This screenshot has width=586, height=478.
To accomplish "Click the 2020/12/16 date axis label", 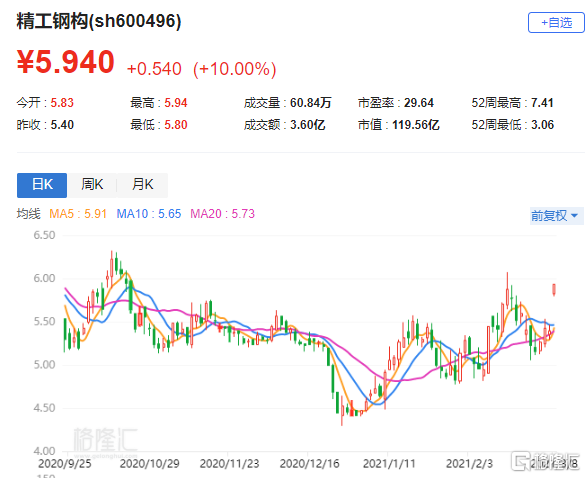I will pyautogui.click(x=309, y=464).
